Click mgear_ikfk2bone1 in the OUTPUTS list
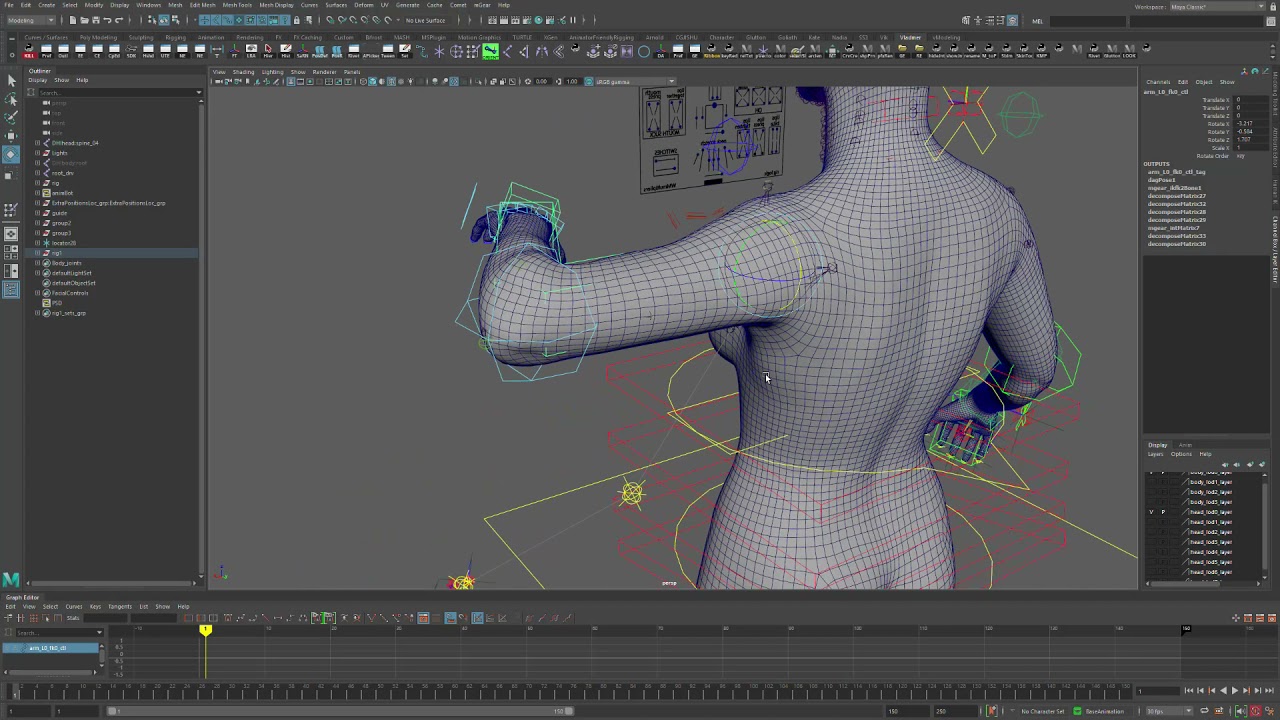The image size is (1280, 720). pos(1174,188)
